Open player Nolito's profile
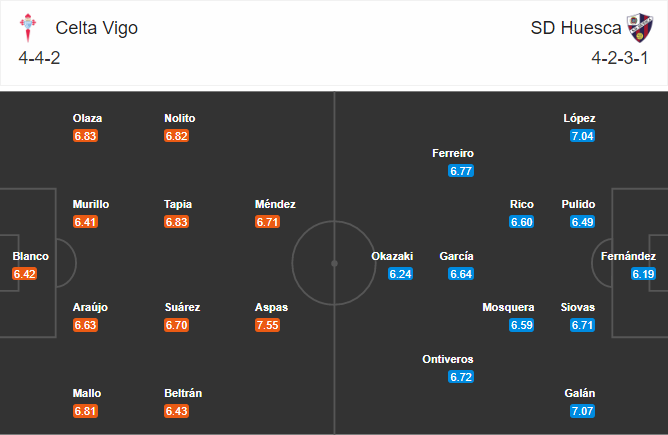 click(180, 118)
